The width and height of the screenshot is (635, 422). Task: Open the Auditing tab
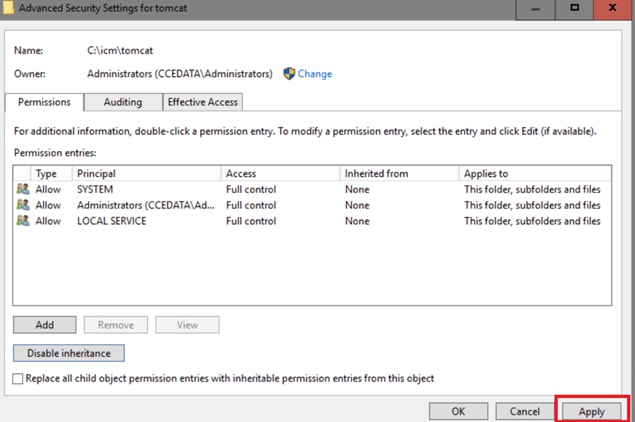[123, 102]
